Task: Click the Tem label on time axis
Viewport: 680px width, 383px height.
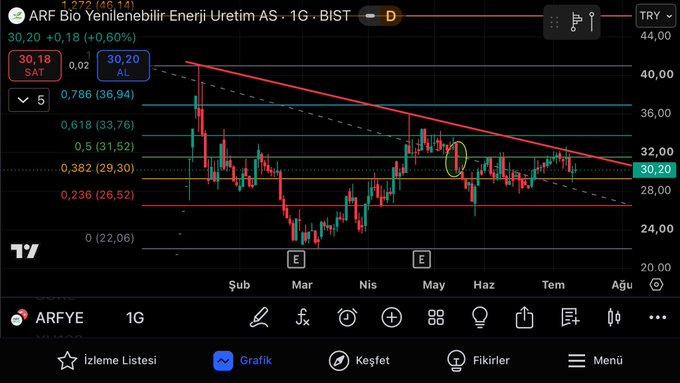Action: point(553,285)
